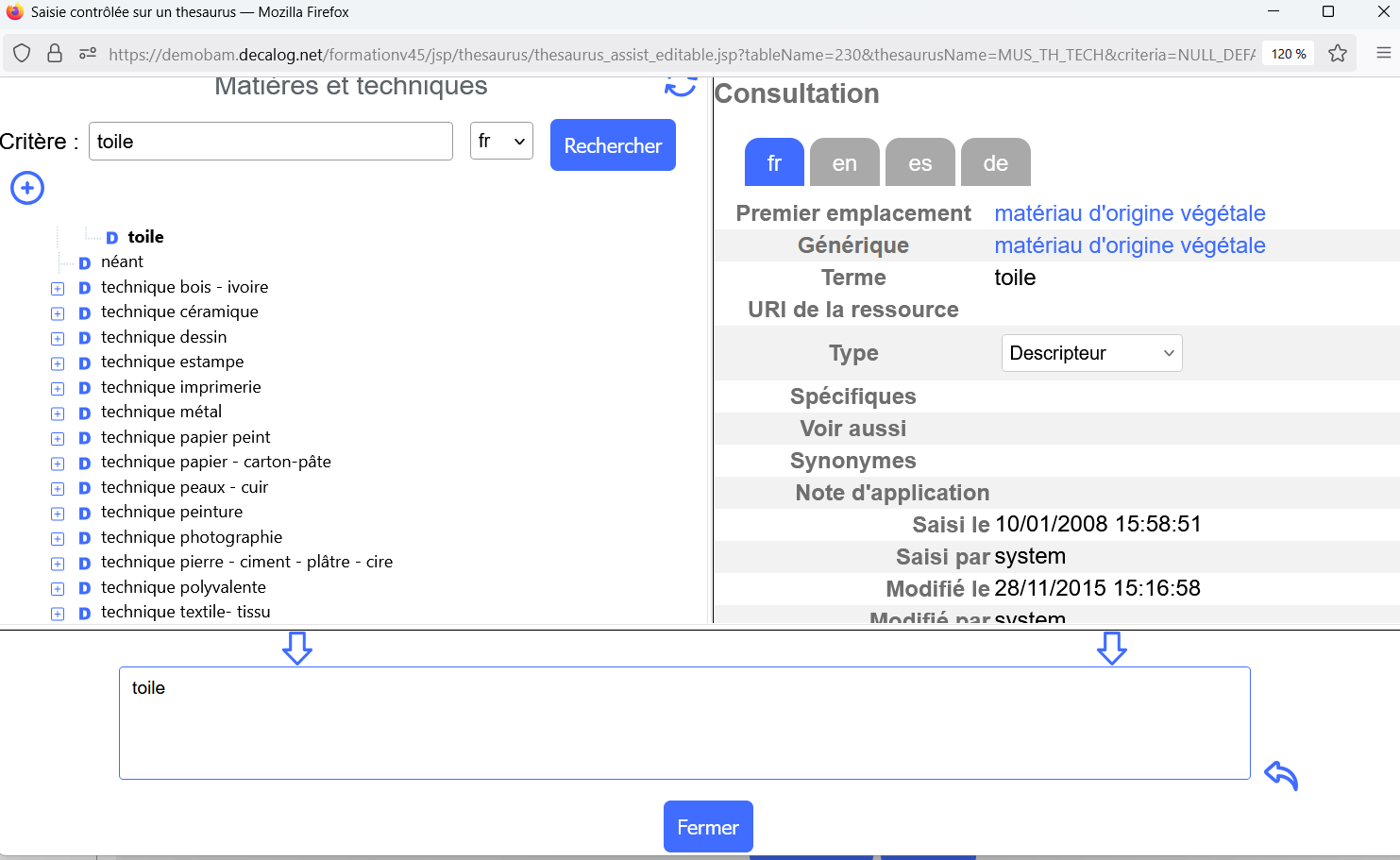
Task: Expand the technique céramique node
Action: 58,313
